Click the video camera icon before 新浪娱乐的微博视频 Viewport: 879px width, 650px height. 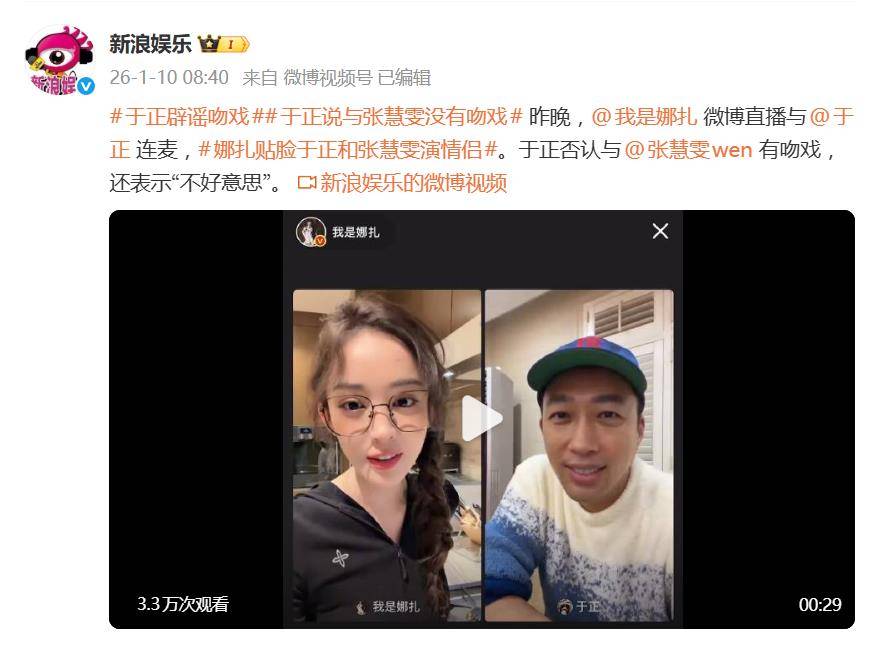pyautogui.click(x=307, y=183)
